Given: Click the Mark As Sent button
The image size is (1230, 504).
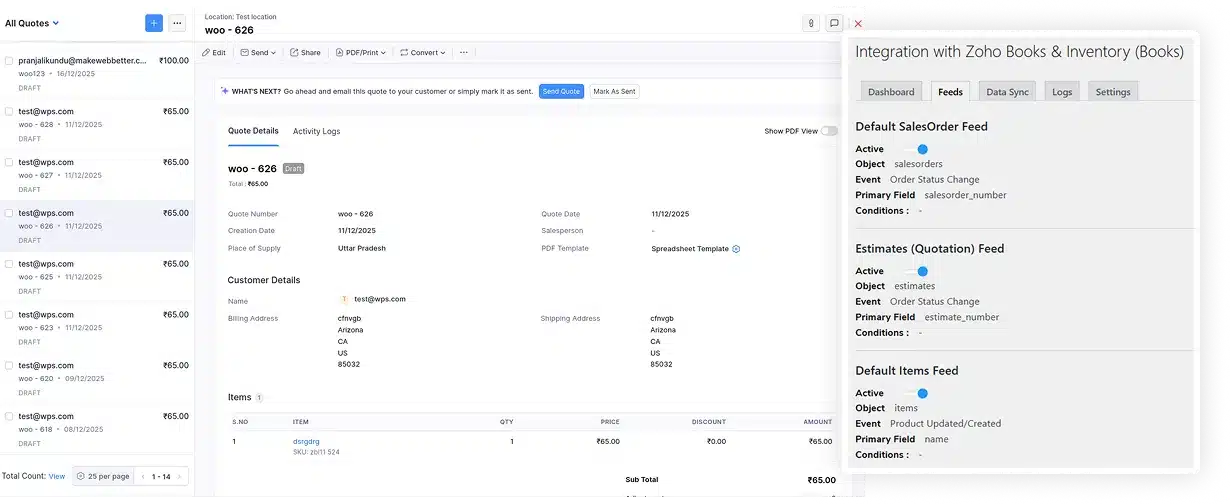Looking at the screenshot, I should (x=614, y=91).
